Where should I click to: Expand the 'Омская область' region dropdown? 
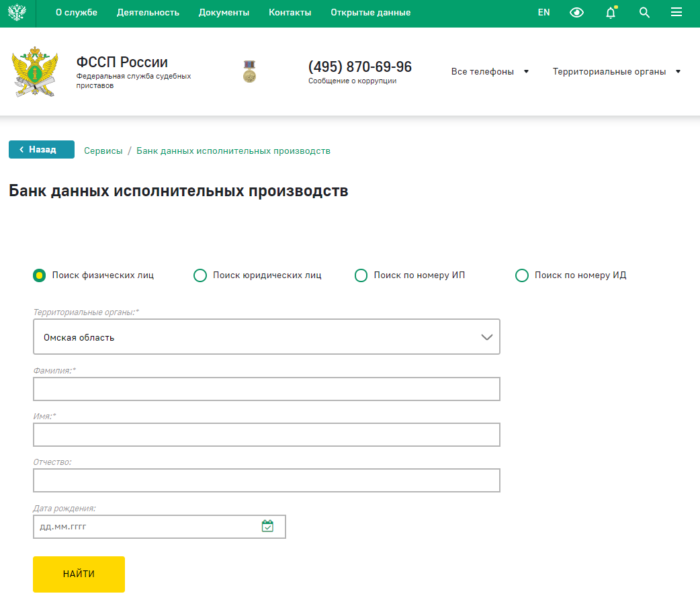coord(266,337)
